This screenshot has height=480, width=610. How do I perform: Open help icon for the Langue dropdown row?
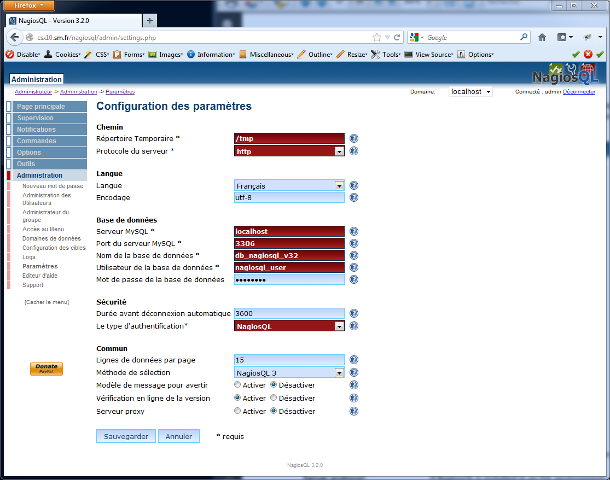coord(354,186)
